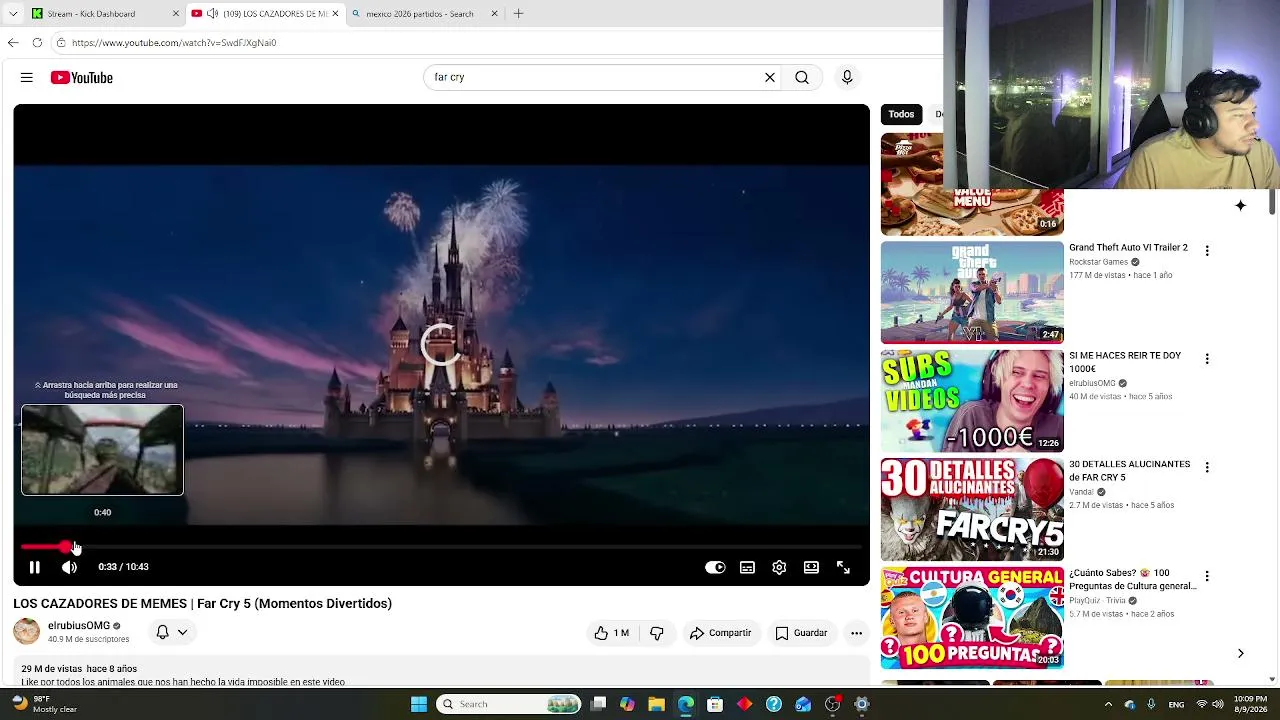
Task: Focus the YouTube search box
Action: point(595,77)
